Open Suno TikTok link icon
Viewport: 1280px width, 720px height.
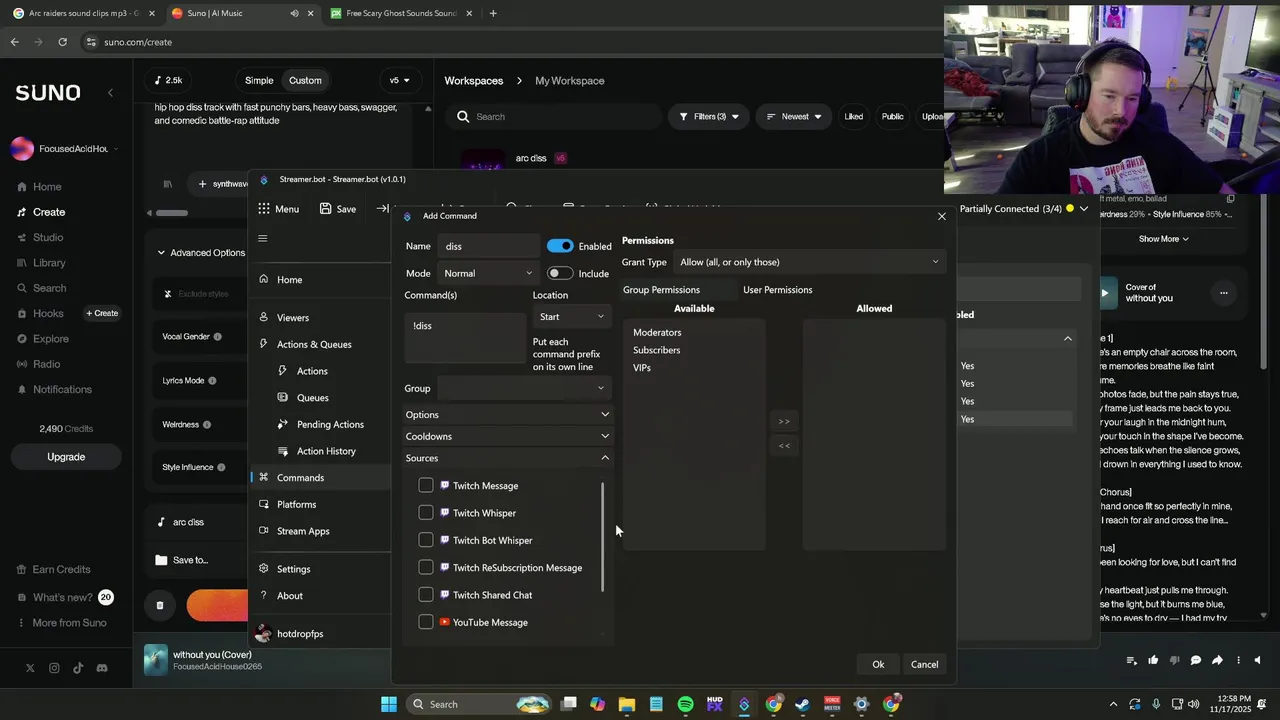(x=78, y=668)
